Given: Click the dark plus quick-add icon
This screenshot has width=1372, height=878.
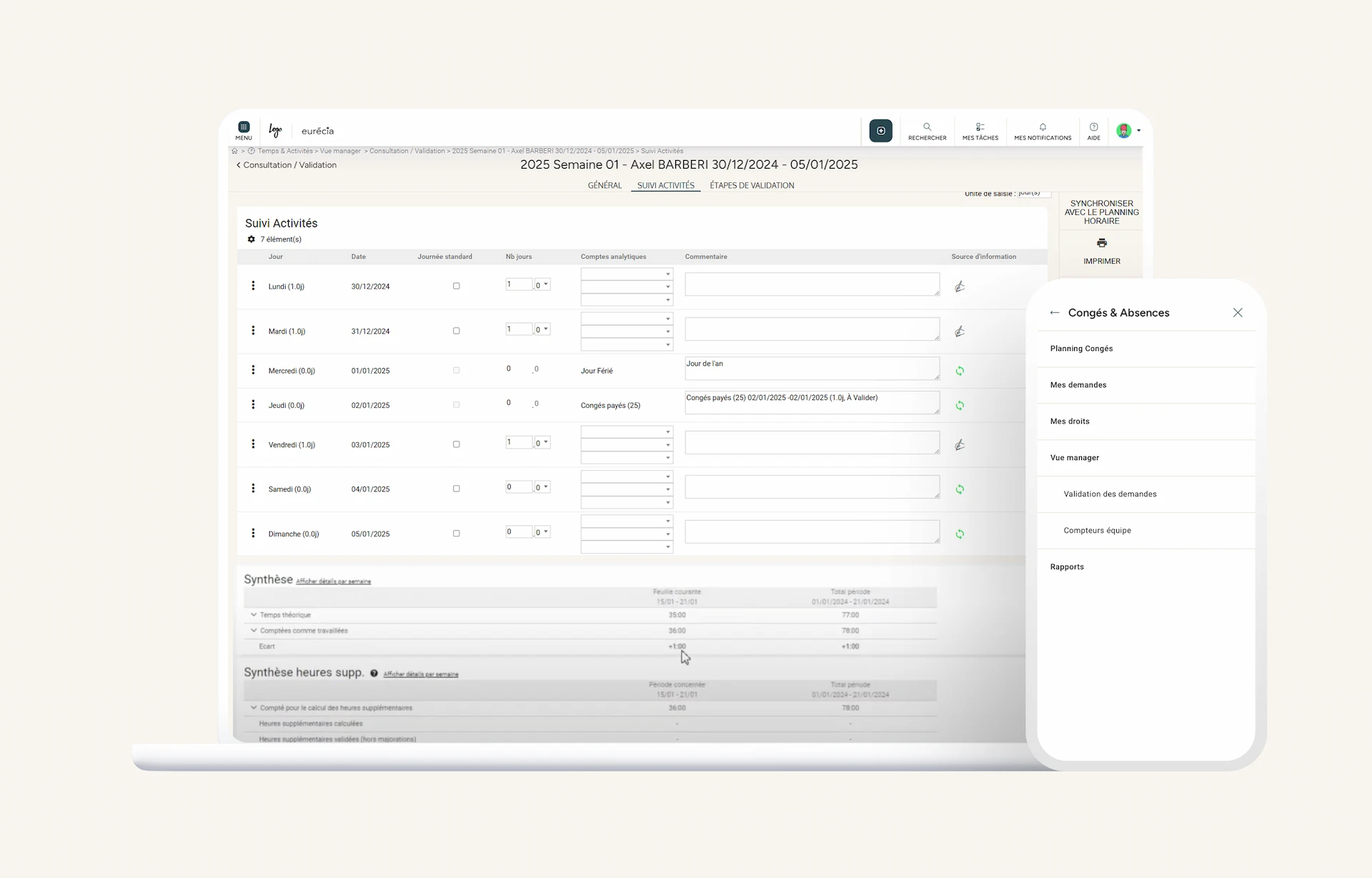Looking at the screenshot, I should point(880,131).
